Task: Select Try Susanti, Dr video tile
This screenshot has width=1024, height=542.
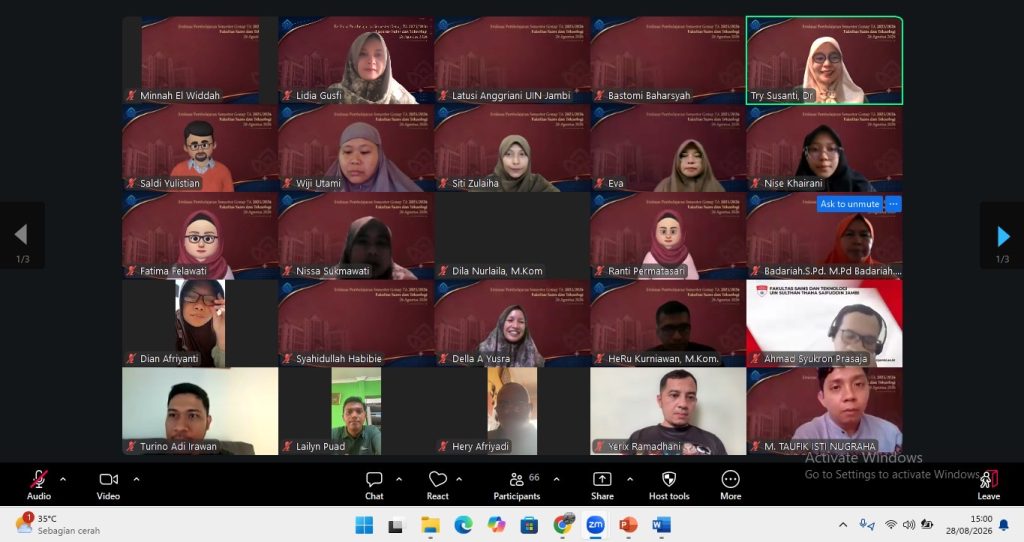Action: [824, 60]
